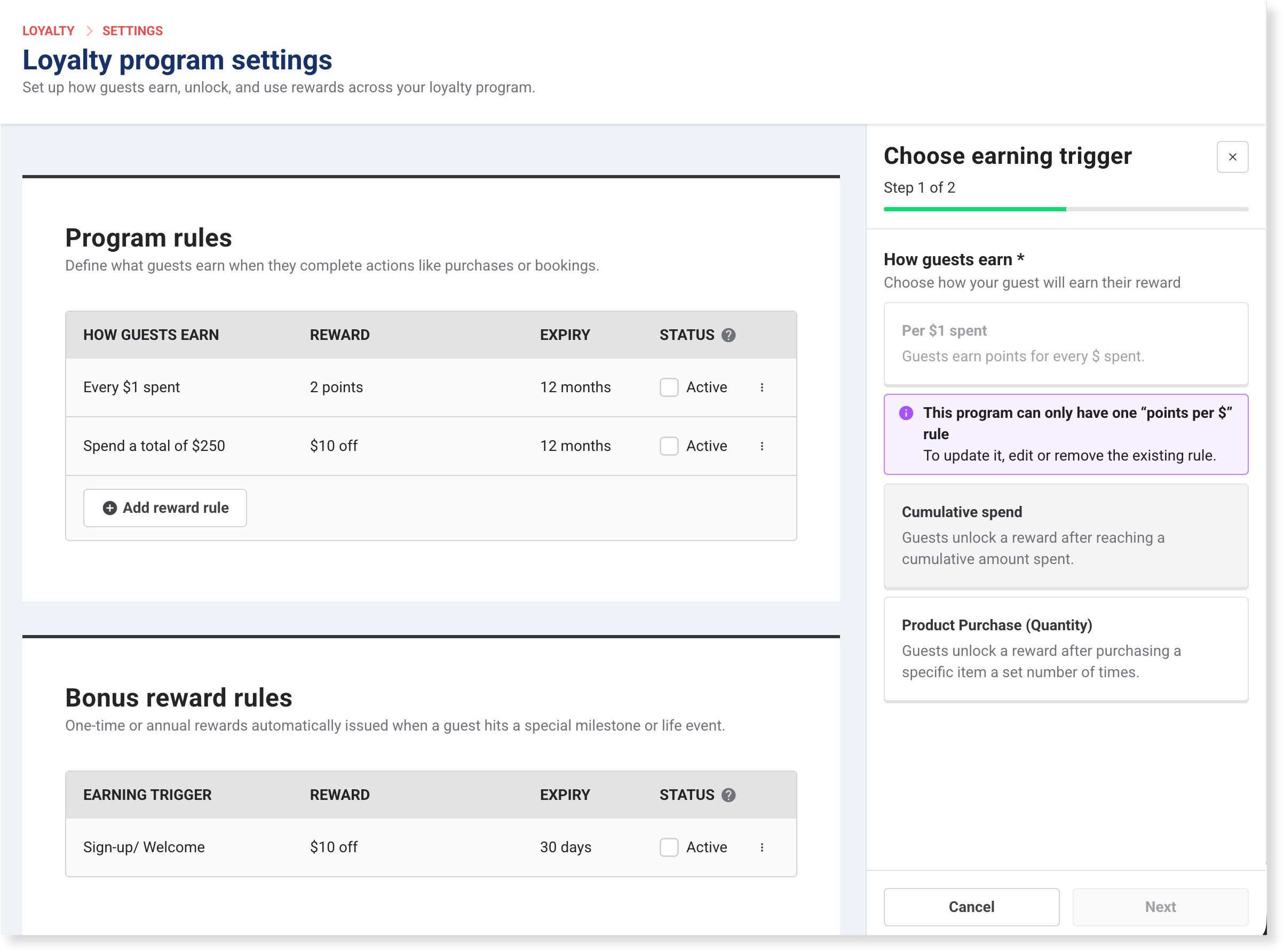Click the REWARD header in Program rules table
The image size is (1284, 952).
point(339,335)
